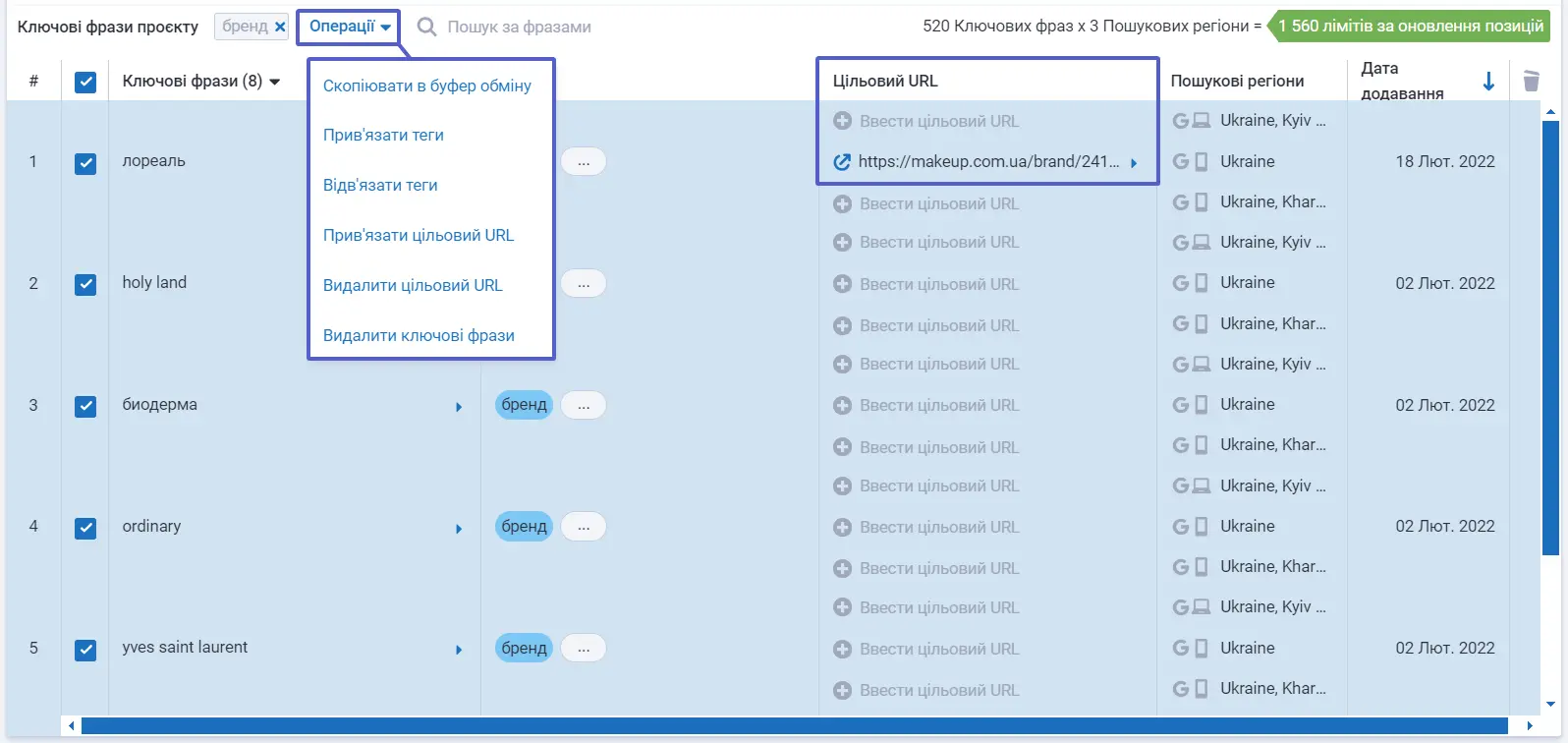Image resolution: width=1568 pixels, height=743 pixels.
Task: Click the trash icon in table header
Action: 1531,81
